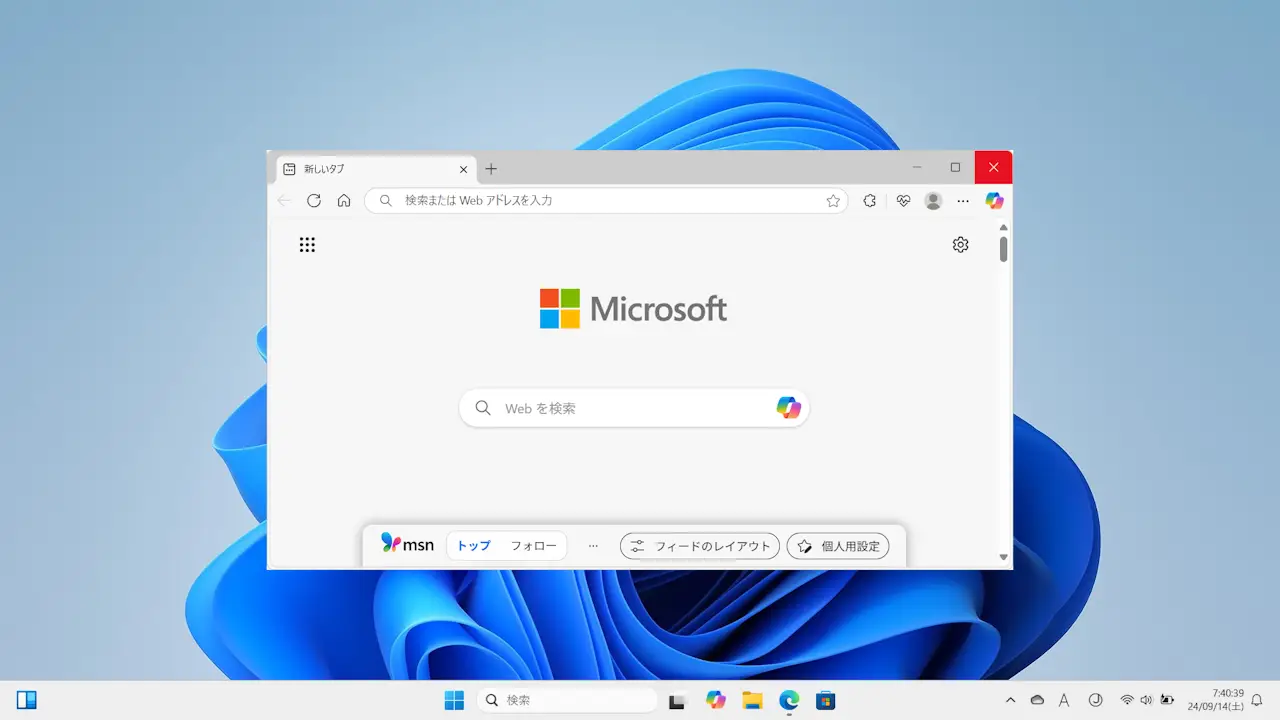
Task: Open File Explorer from the taskbar
Action: [752, 700]
